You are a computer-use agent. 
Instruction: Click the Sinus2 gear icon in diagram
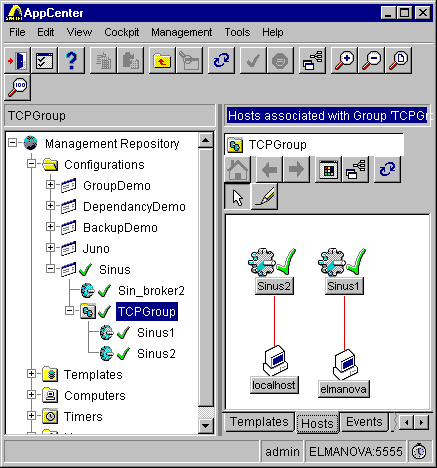pos(262,262)
